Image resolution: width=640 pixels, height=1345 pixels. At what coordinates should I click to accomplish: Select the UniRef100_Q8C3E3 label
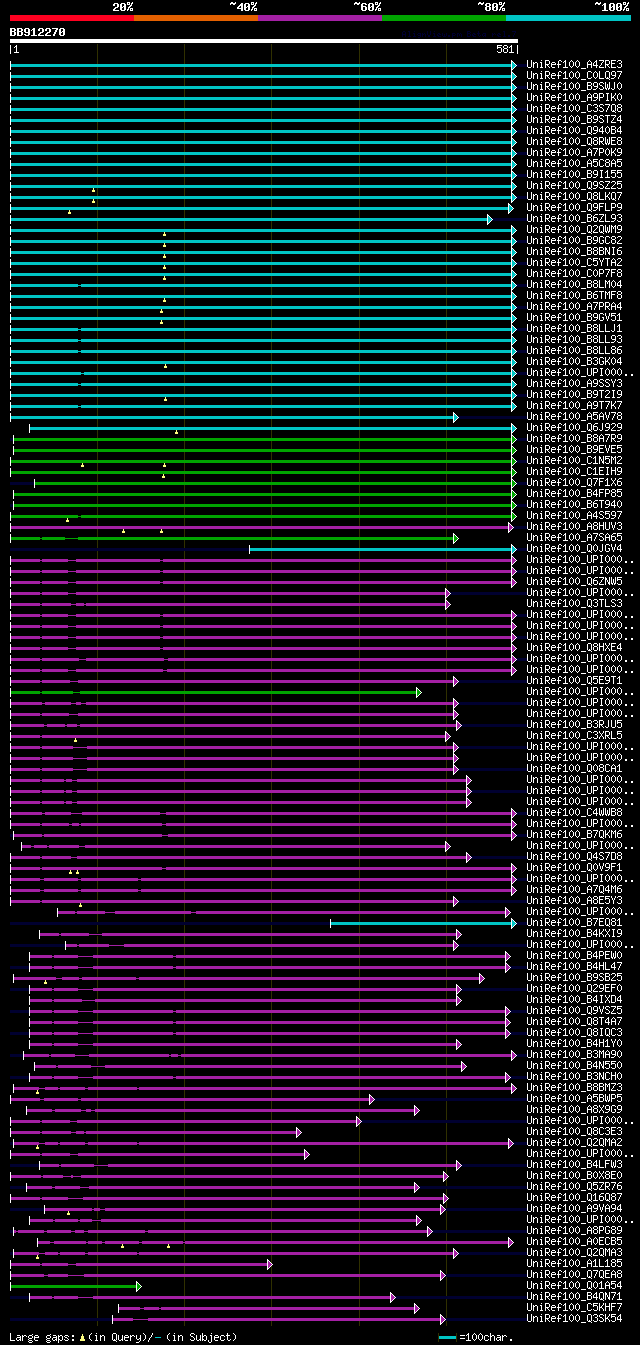pos(574,1131)
